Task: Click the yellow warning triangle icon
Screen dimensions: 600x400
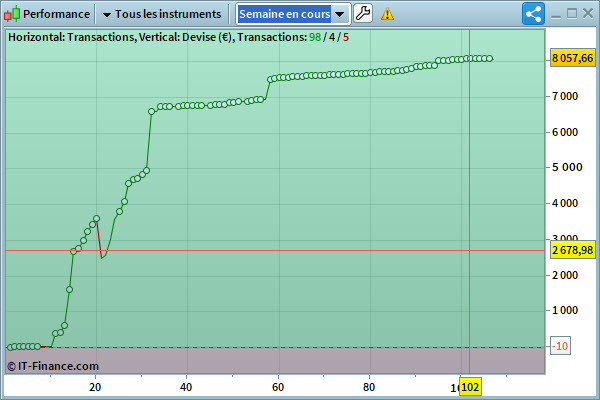Action: tap(387, 14)
